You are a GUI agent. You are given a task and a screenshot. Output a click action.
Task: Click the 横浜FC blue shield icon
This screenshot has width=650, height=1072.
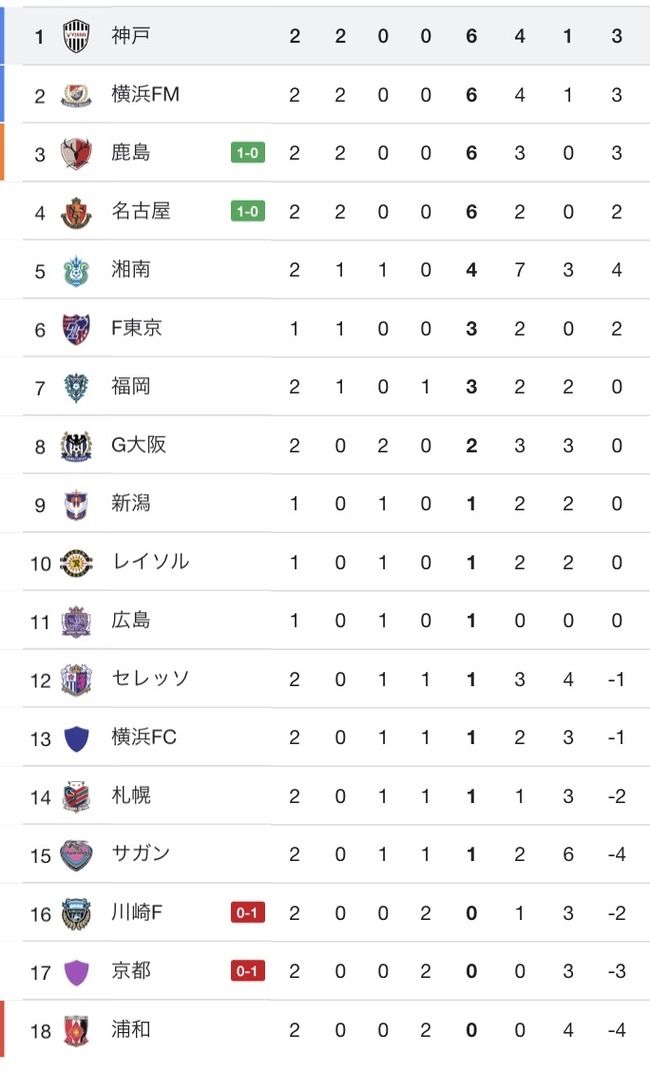[x=76, y=738]
